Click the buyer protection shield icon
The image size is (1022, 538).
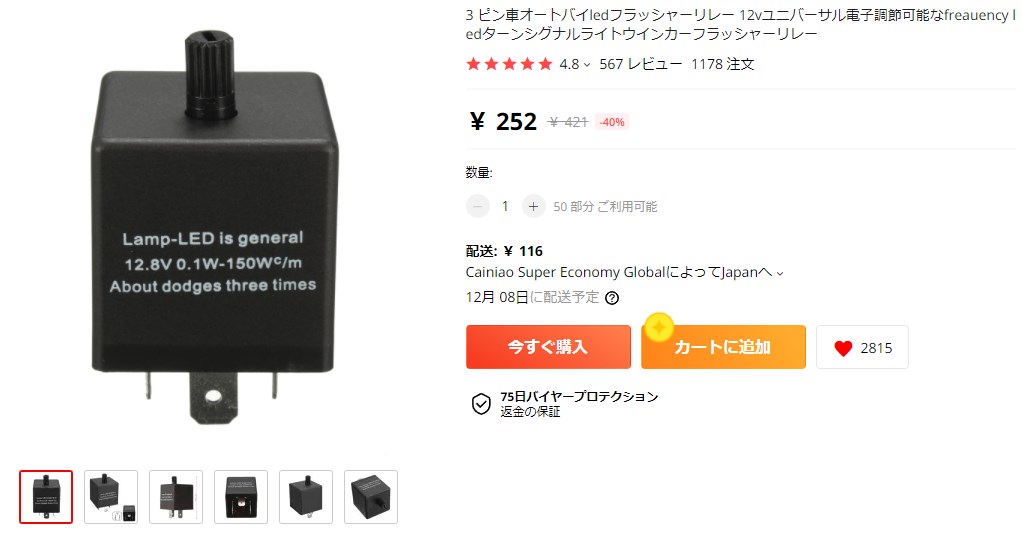tap(481, 404)
